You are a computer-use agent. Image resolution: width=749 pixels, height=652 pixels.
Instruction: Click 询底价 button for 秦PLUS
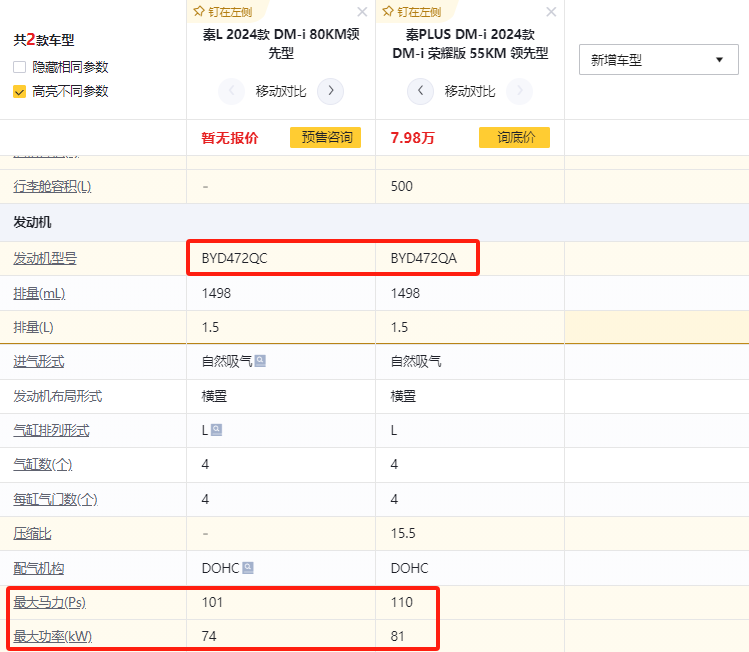[x=514, y=138]
